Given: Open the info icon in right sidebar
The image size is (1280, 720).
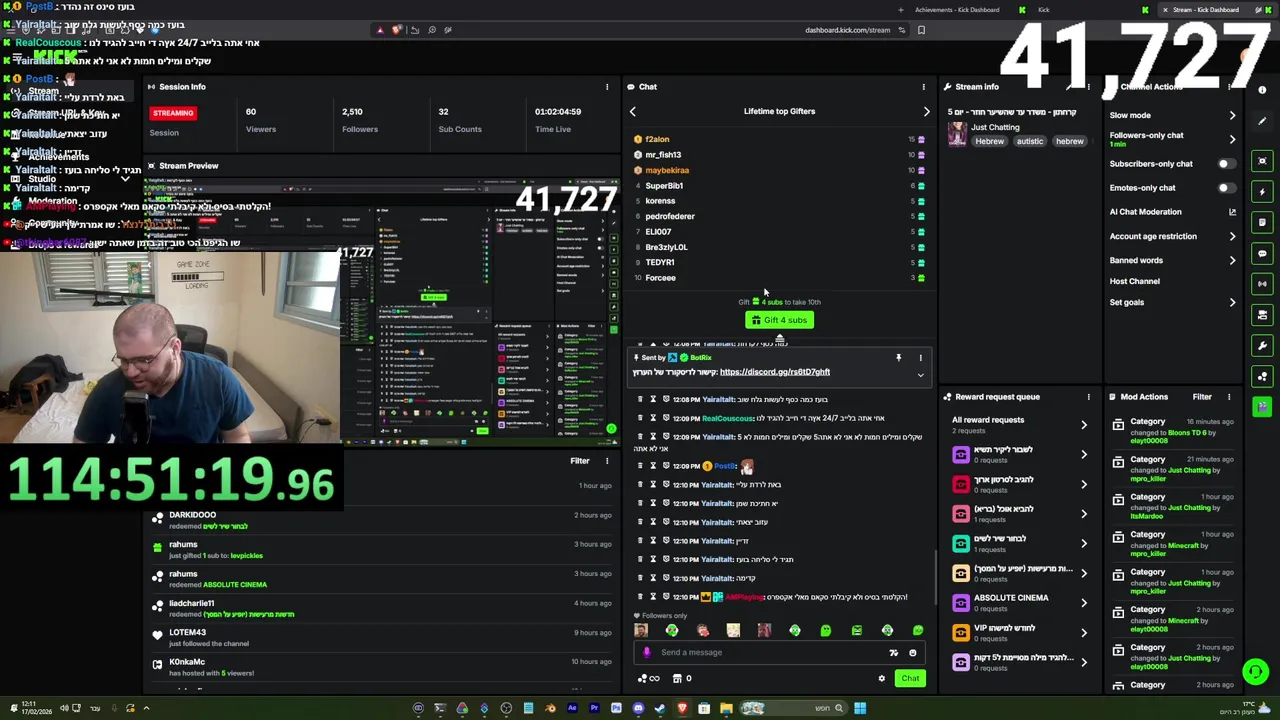Looking at the screenshot, I should (x=1262, y=91).
